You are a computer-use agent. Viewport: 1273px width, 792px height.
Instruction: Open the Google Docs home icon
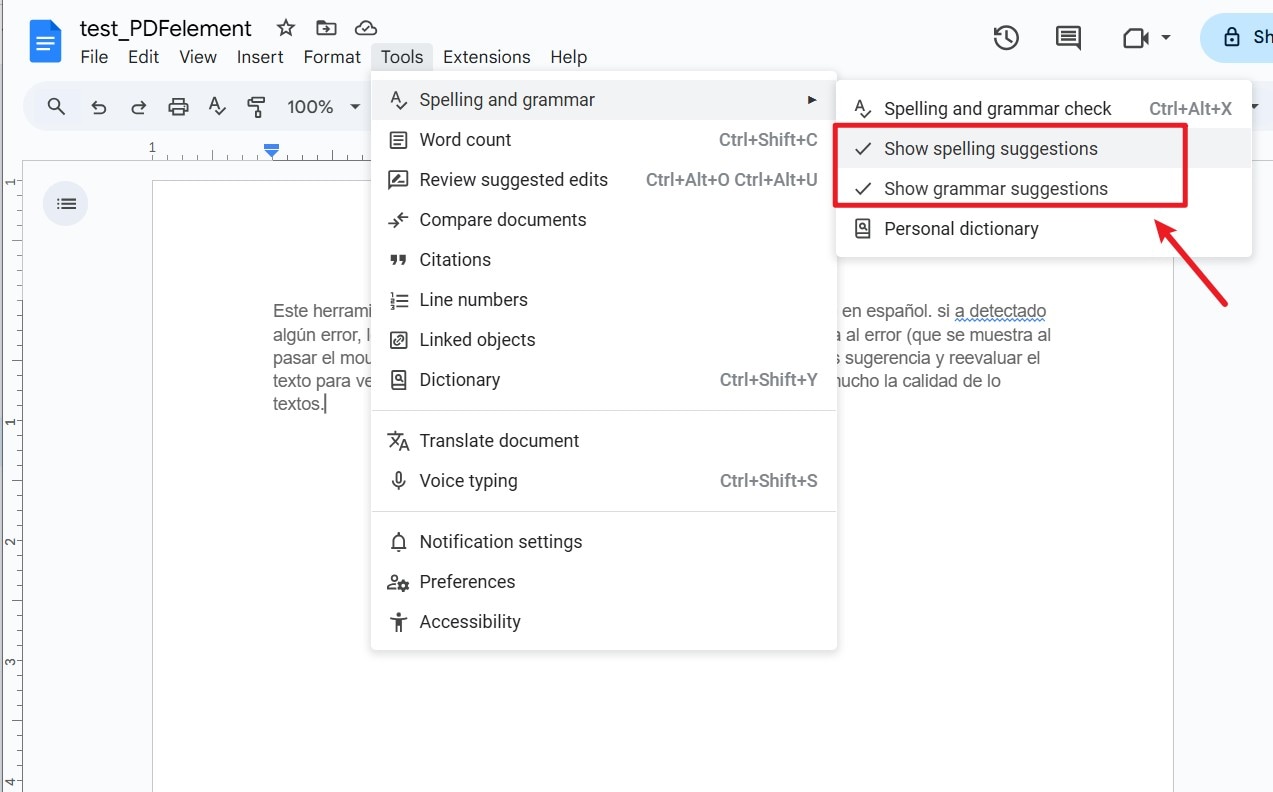click(x=45, y=41)
